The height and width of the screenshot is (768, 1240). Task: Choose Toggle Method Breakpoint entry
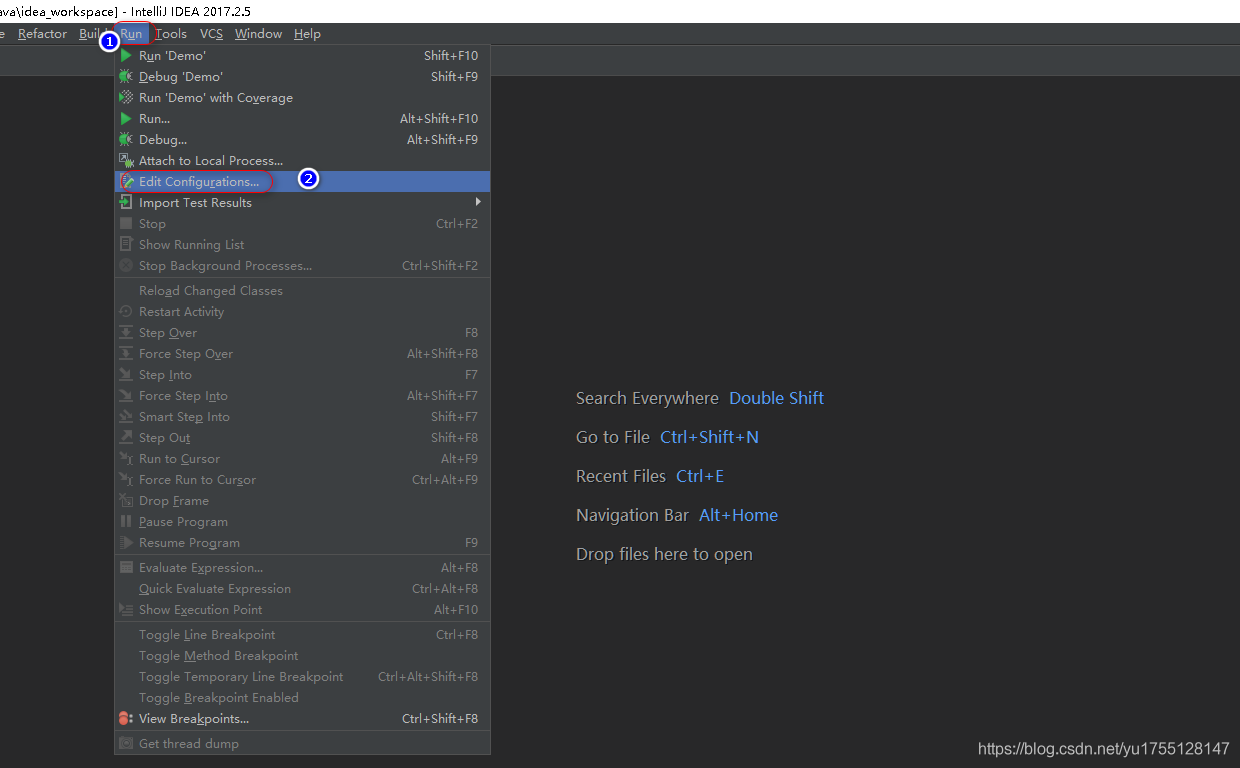pyautogui.click(x=302, y=656)
